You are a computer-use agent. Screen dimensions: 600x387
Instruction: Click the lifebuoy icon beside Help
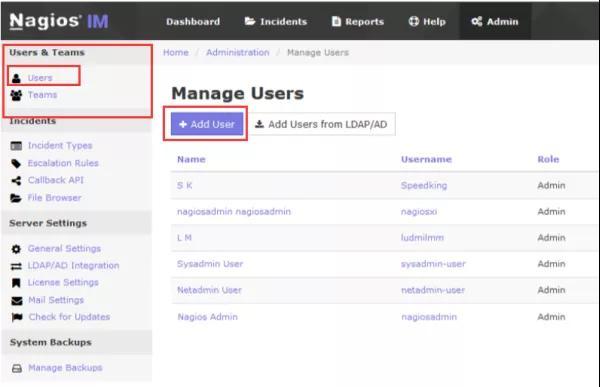coord(414,21)
